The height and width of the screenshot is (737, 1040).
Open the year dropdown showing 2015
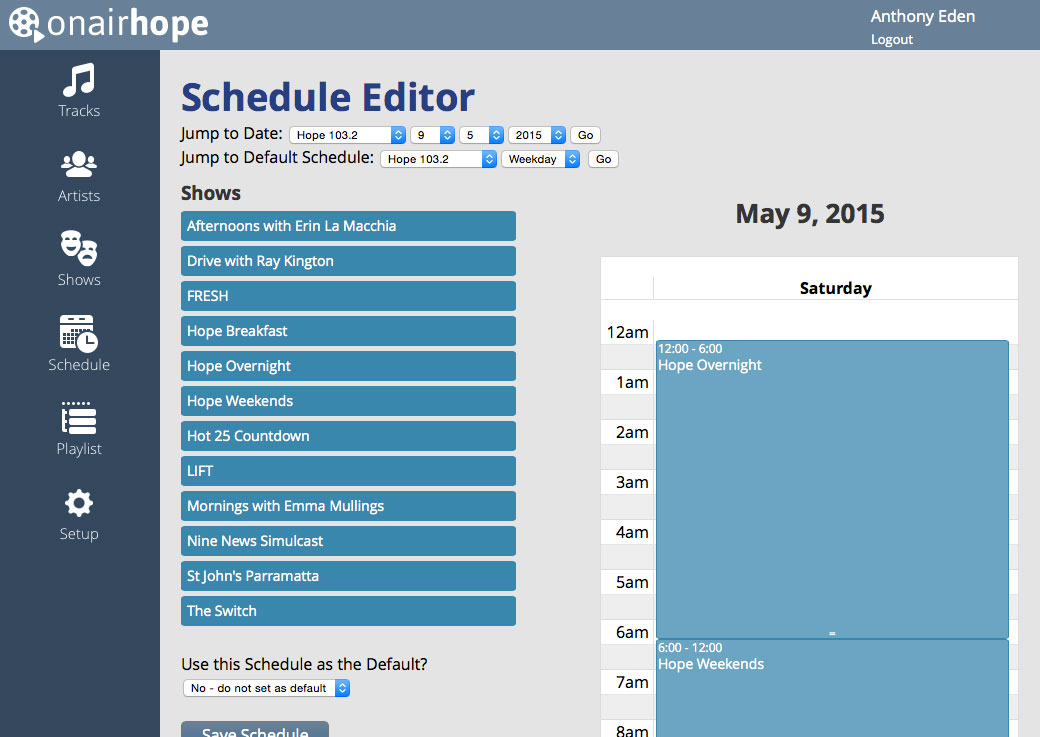click(537, 135)
